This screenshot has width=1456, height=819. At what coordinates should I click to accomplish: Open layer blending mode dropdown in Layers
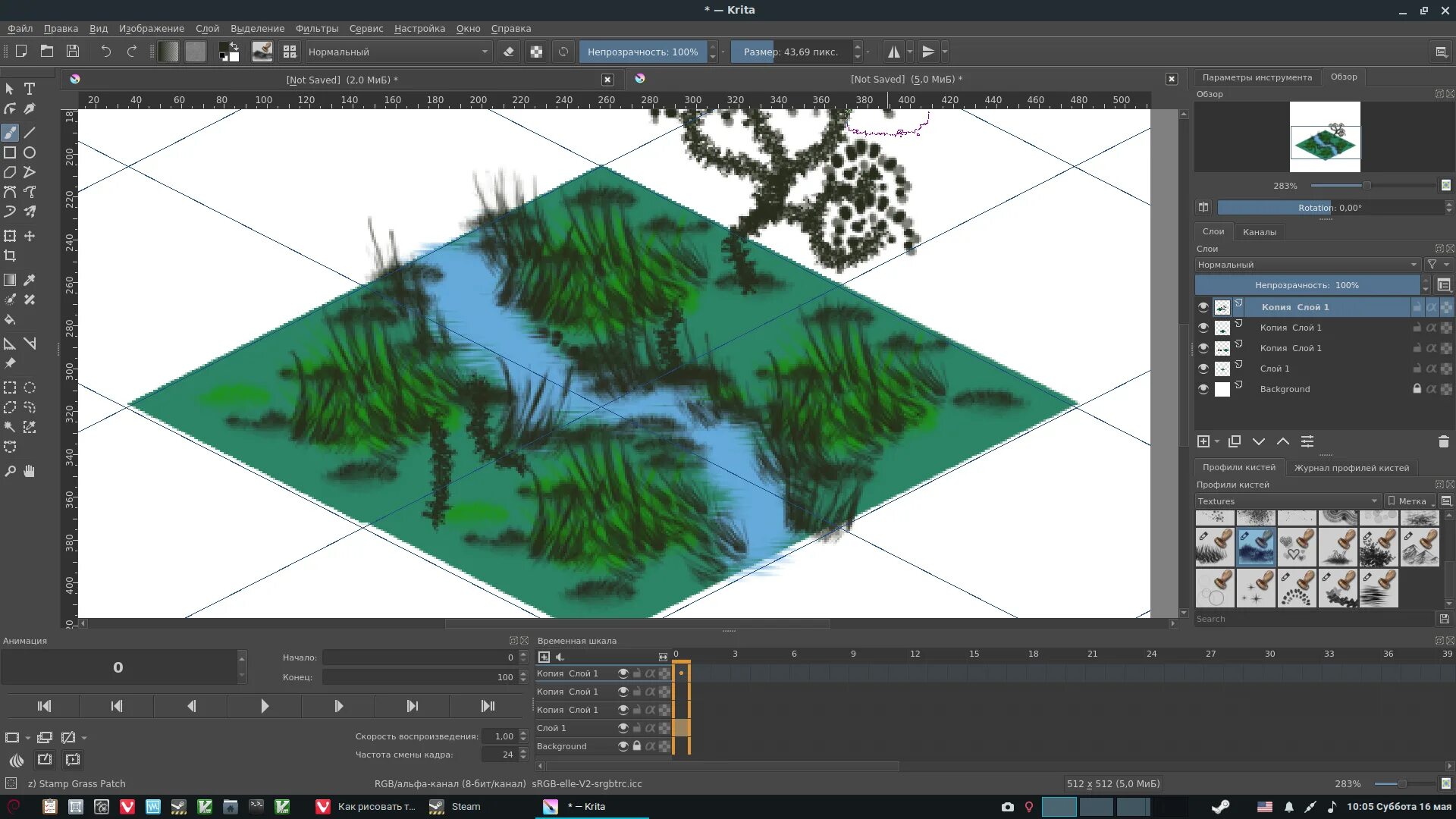(1307, 265)
